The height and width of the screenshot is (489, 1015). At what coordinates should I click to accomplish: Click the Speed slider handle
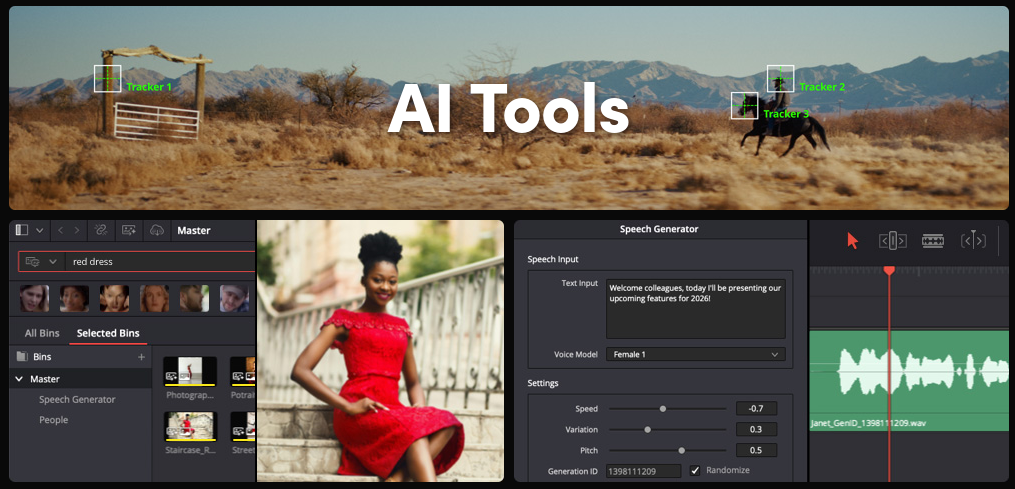[x=662, y=409]
